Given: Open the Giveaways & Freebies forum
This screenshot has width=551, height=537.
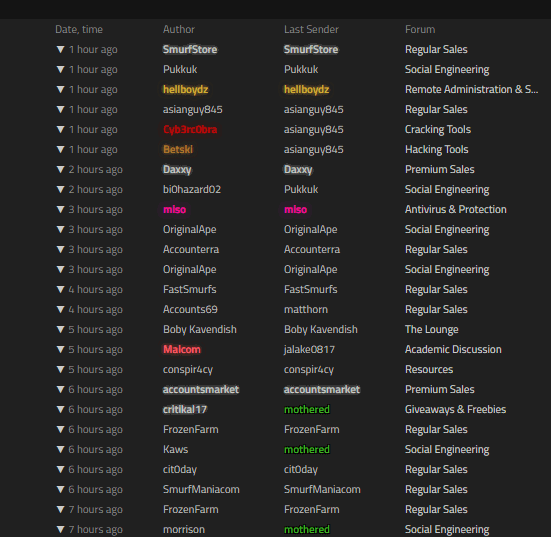Looking at the screenshot, I should 456,410.
